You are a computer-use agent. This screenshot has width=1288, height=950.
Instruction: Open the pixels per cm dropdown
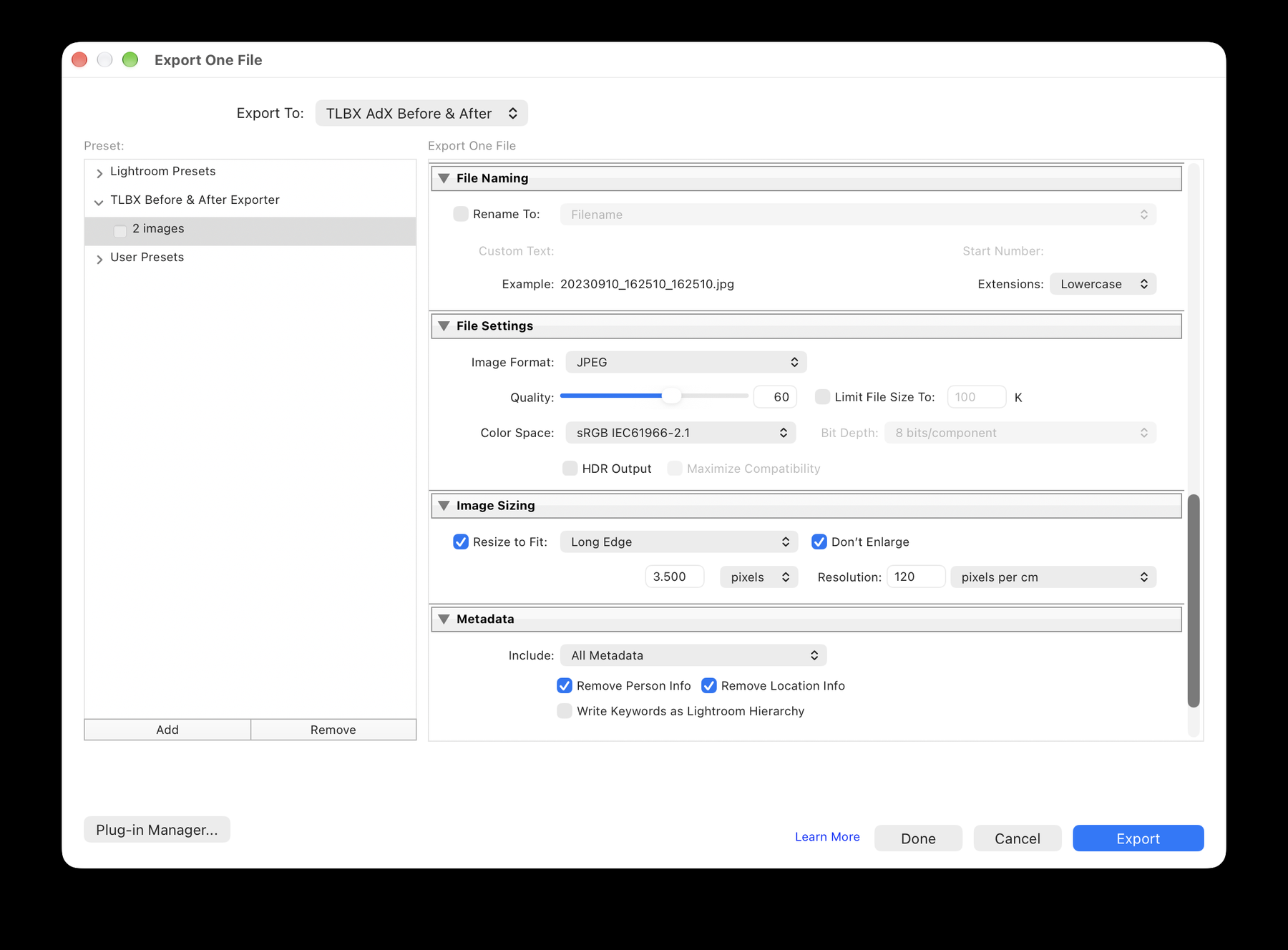(1053, 577)
